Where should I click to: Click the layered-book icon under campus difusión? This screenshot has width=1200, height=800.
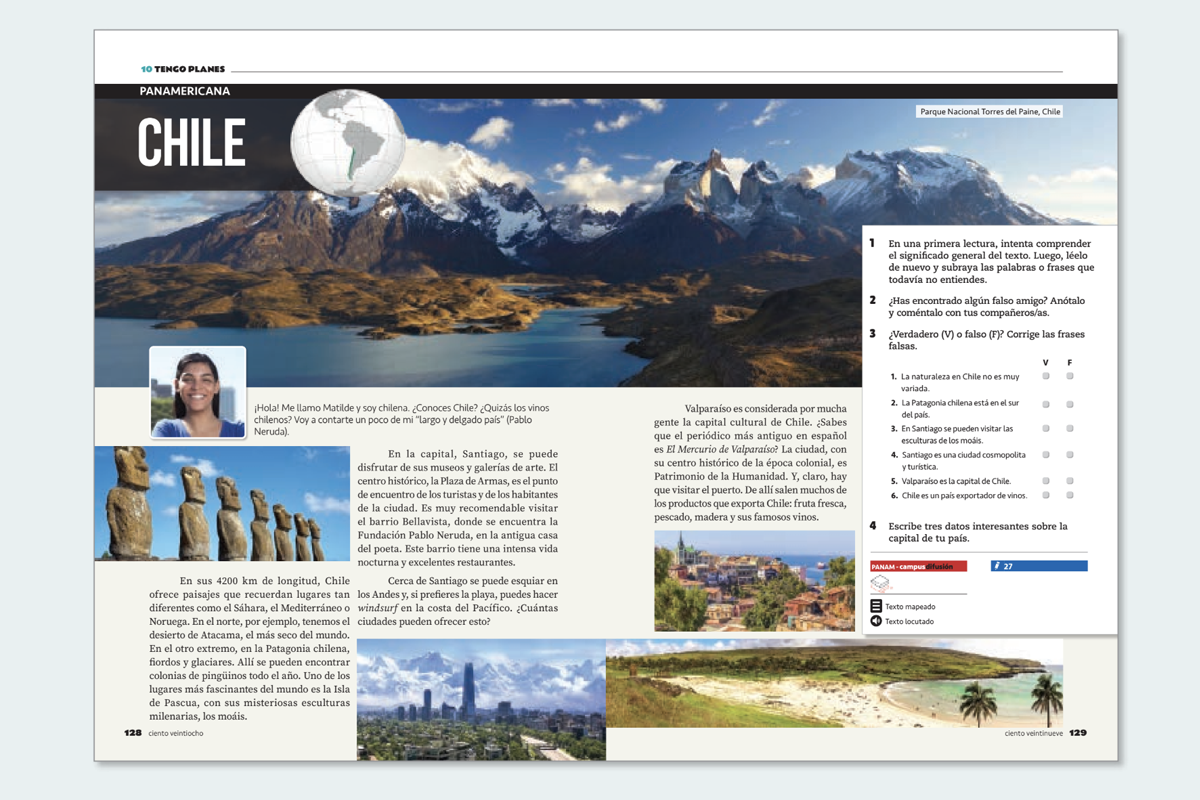(880, 583)
